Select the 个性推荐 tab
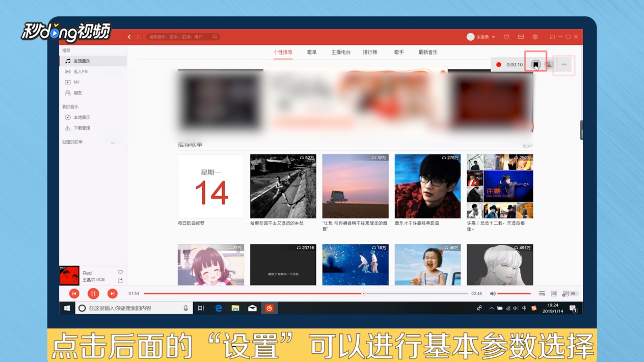The image size is (644, 362). [283, 52]
